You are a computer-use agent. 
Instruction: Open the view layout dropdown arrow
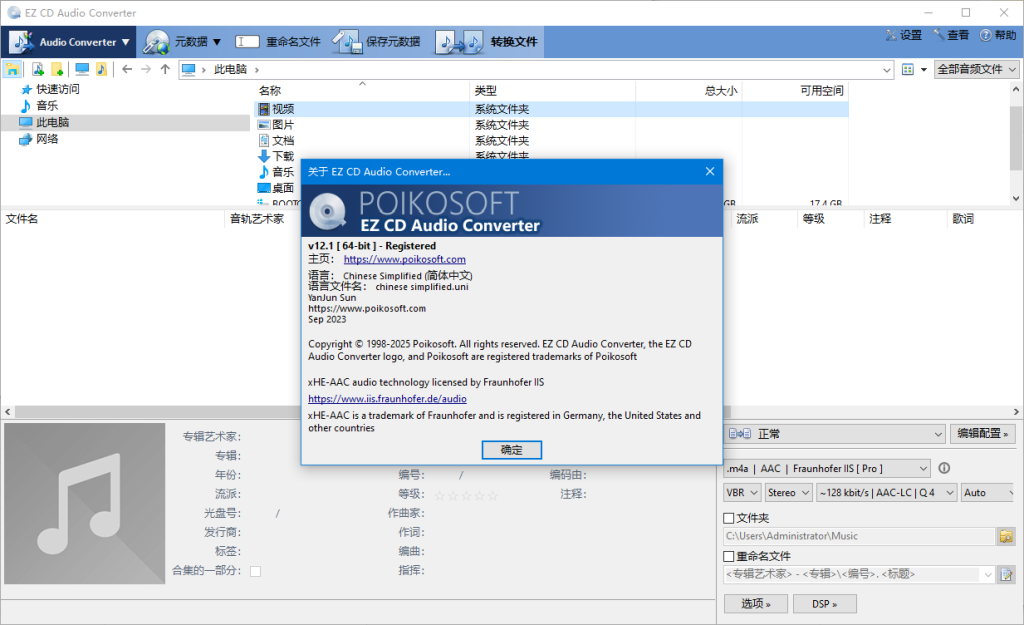coord(923,70)
